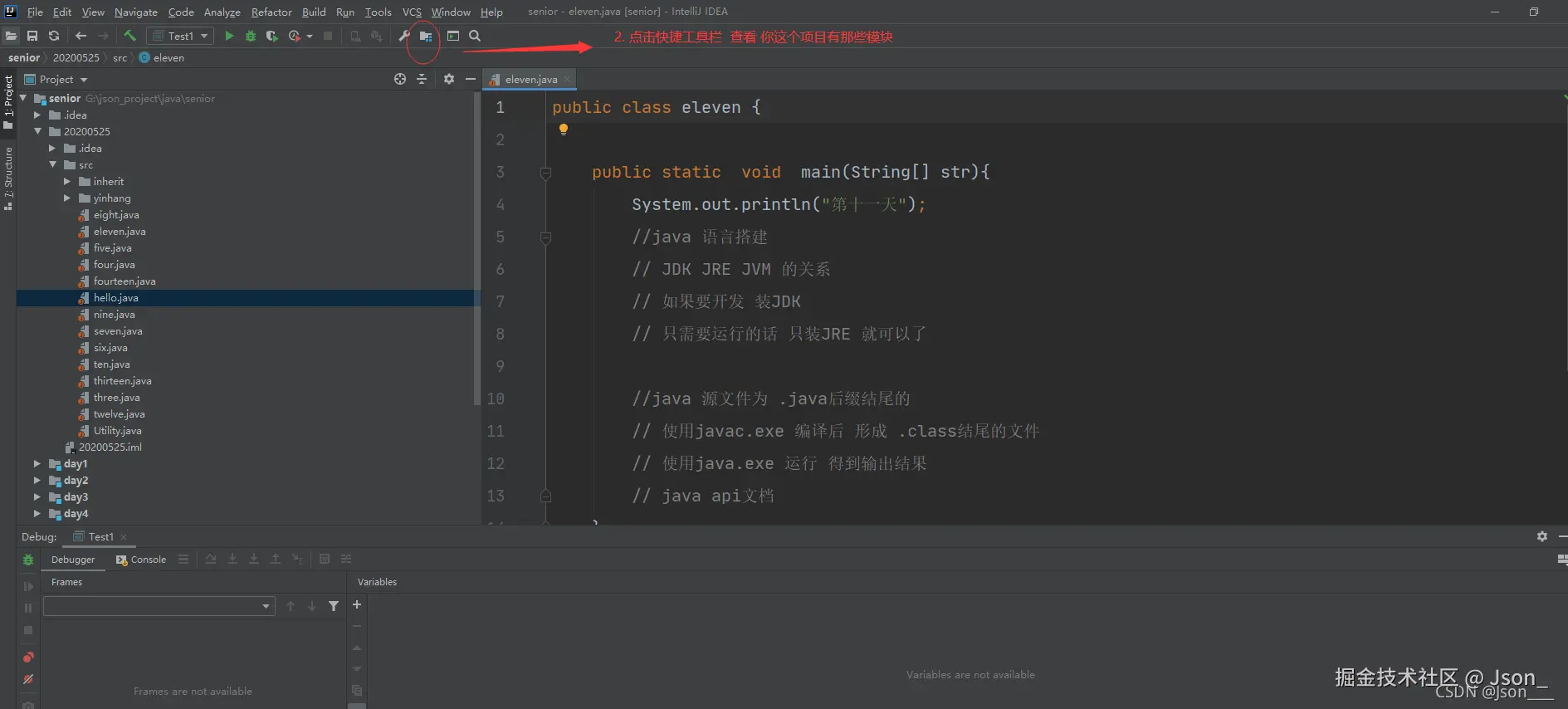Debug Test1 with the green bug icon
The width and height of the screenshot is (1568, 709).
coord(251,36)
